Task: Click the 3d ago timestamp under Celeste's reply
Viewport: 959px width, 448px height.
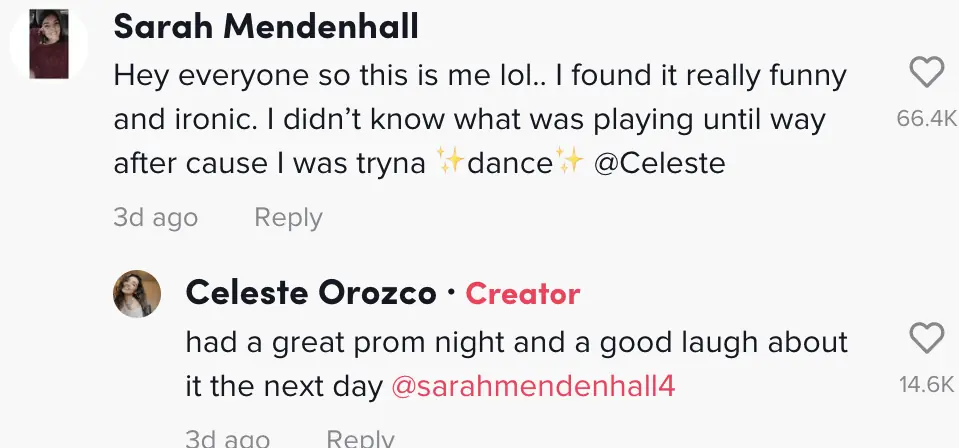Action: [x=228, y=437]
